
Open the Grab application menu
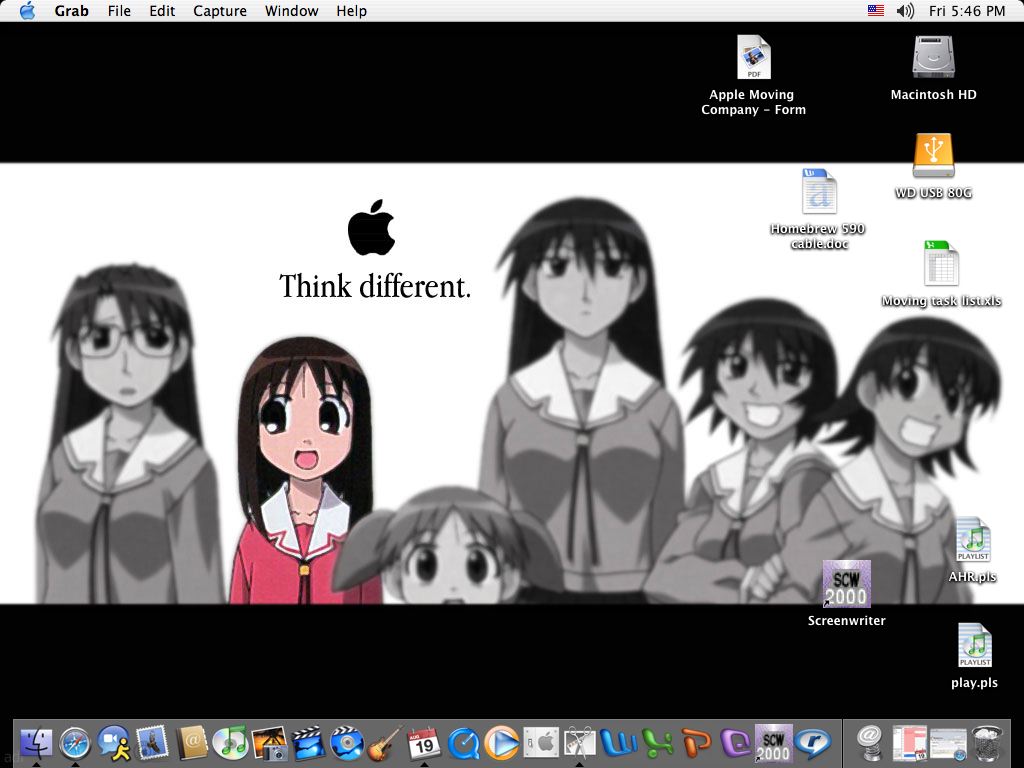(71, 10)
